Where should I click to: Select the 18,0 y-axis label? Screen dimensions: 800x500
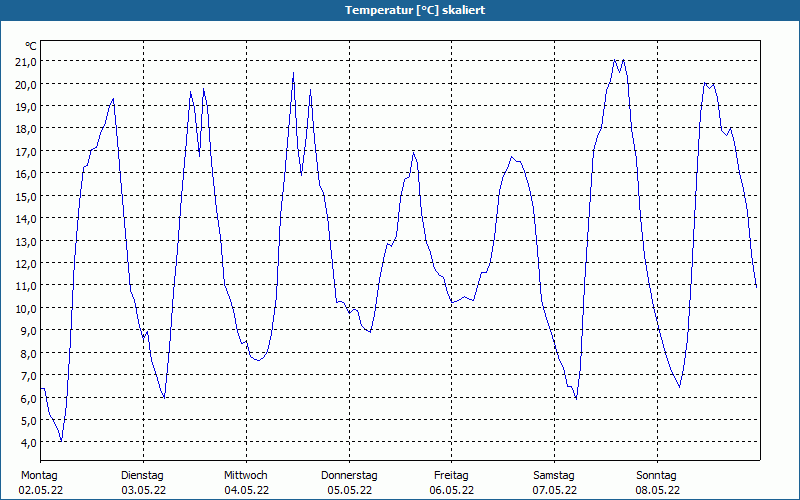(26, 129)
